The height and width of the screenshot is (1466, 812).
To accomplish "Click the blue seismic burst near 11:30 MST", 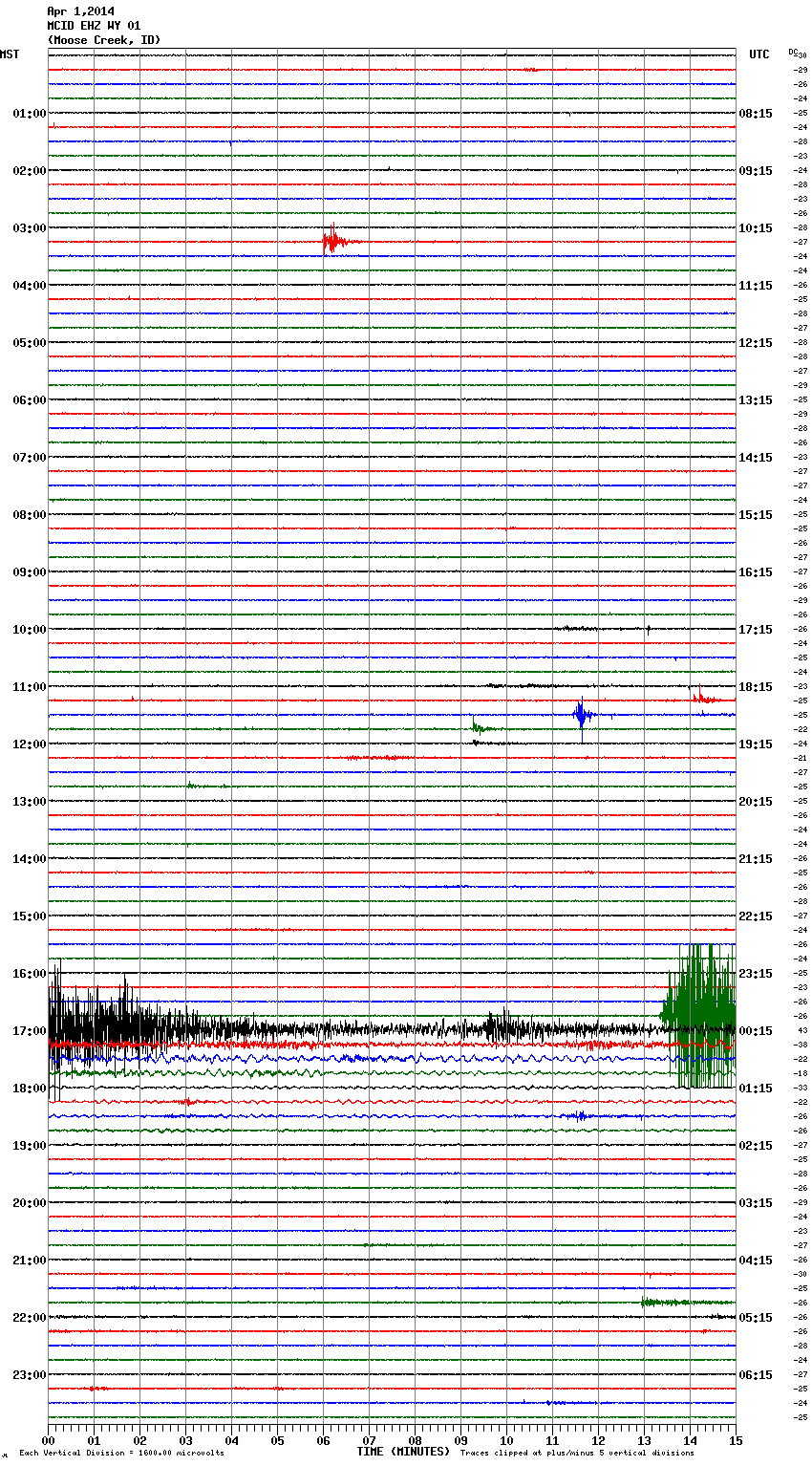I will pos(582,714).
